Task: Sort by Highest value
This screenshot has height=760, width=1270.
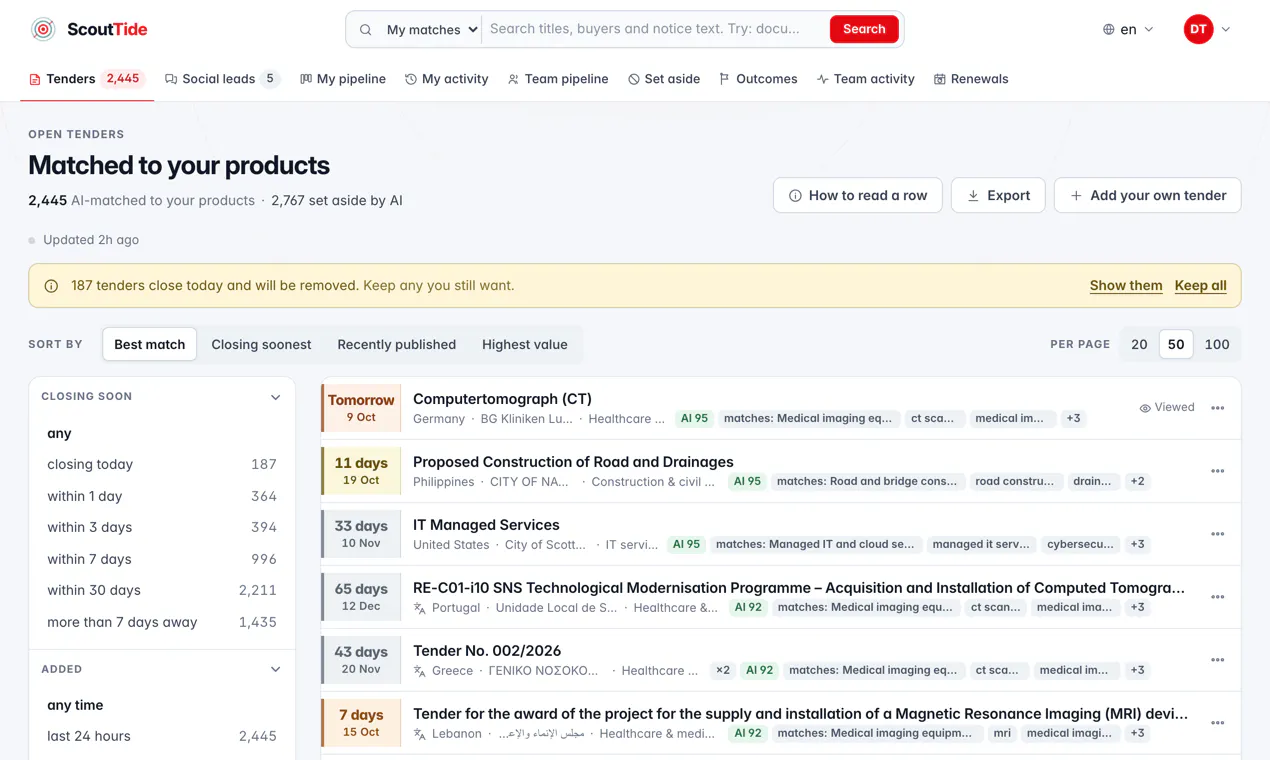Action: tap(524, 344)
